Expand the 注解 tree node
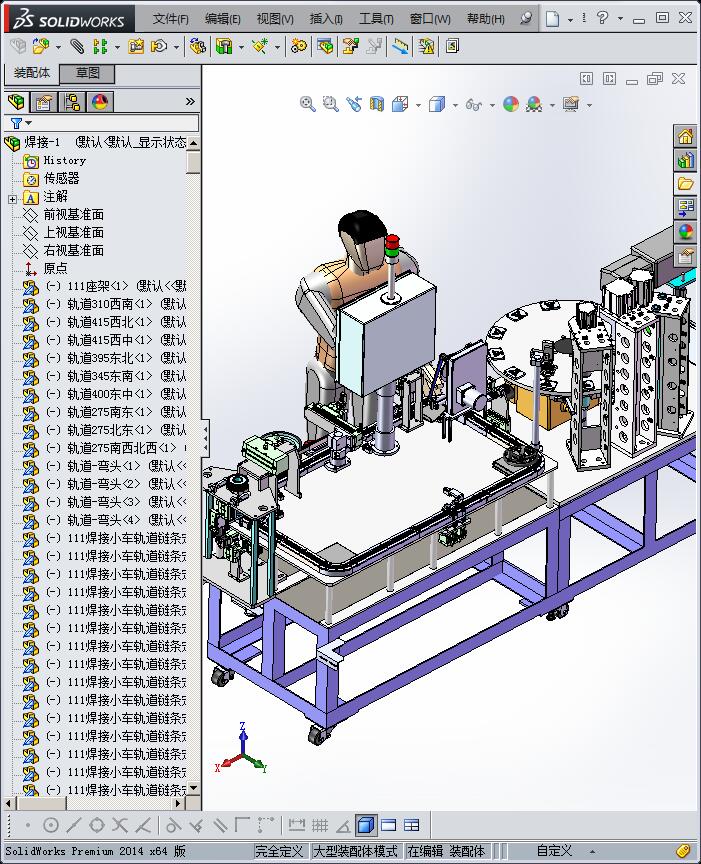The image size is (701, 864). coord(13,199)
